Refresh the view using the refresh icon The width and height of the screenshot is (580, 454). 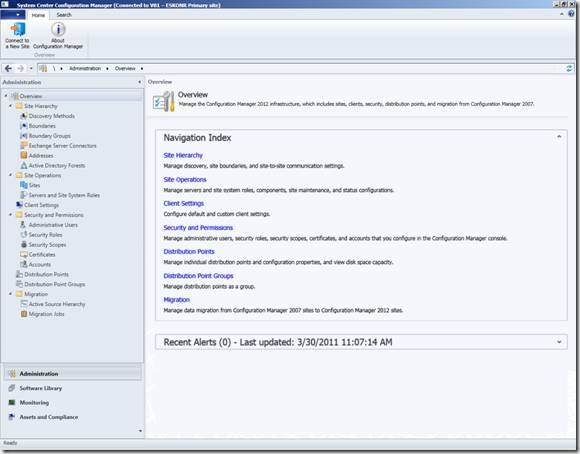[x=569, y=68]
